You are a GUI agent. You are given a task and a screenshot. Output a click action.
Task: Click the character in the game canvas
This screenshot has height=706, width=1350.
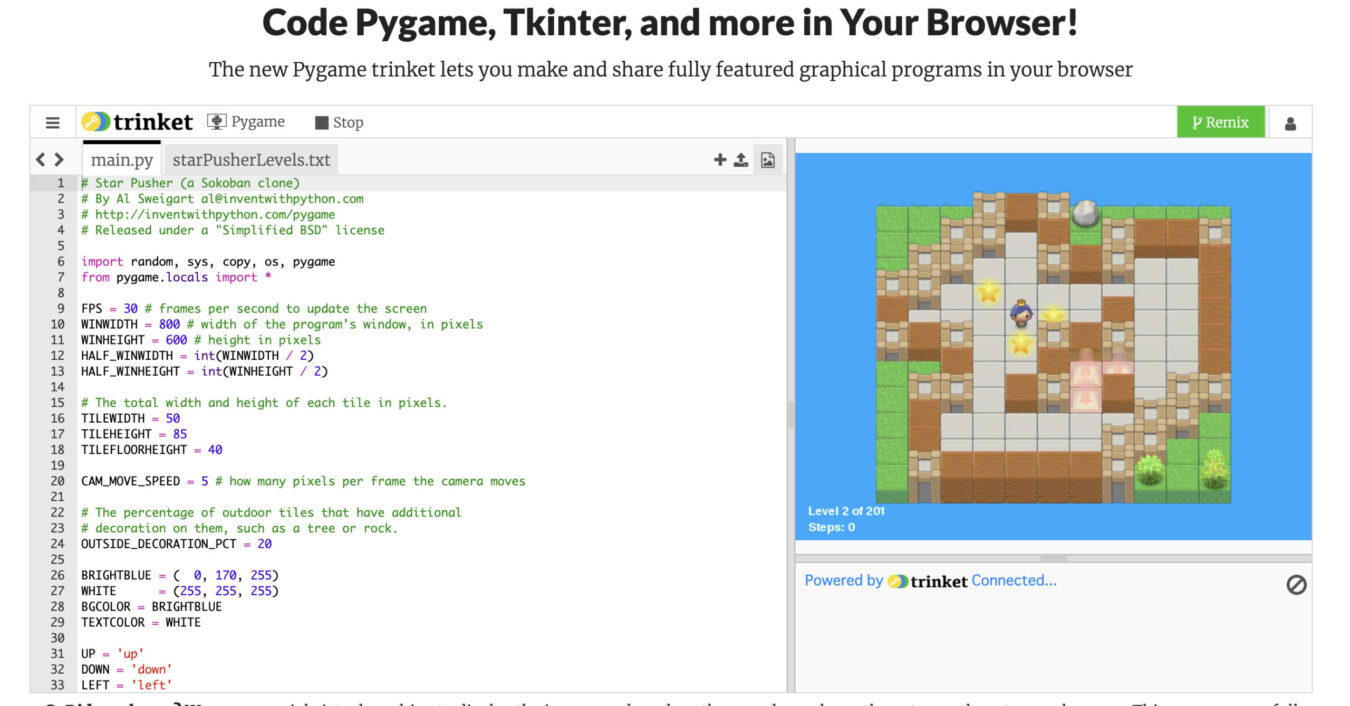1021,314
